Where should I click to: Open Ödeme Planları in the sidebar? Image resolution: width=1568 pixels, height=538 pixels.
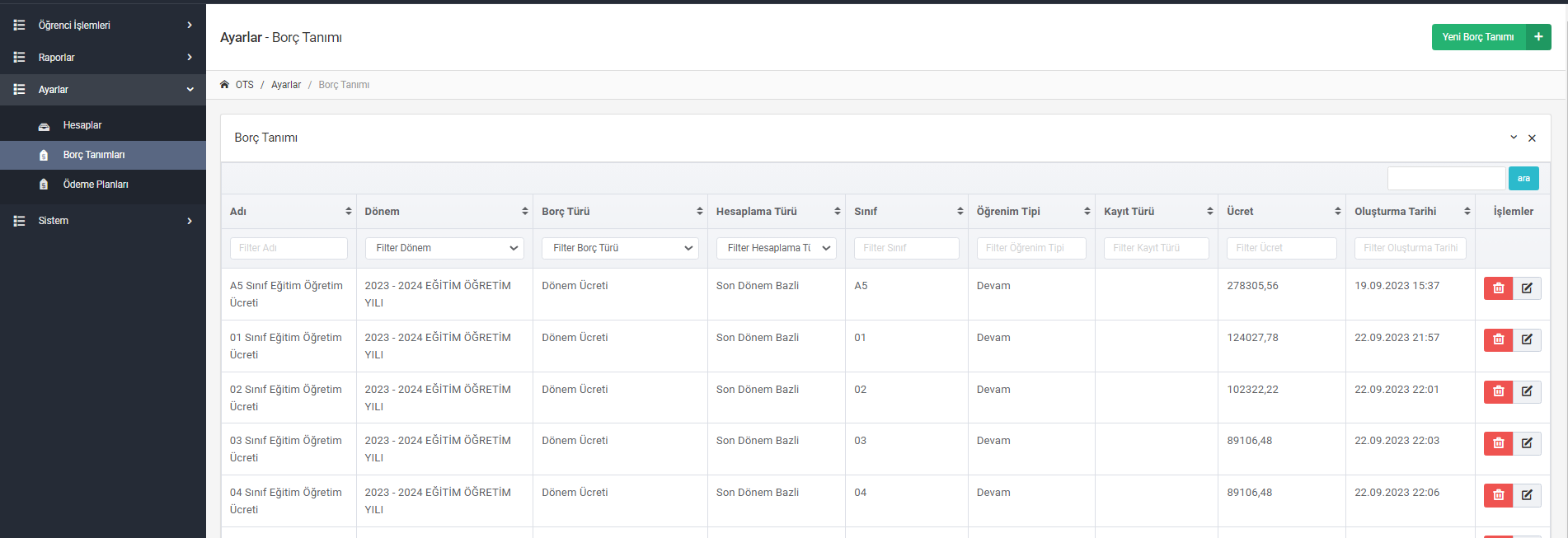103,185
